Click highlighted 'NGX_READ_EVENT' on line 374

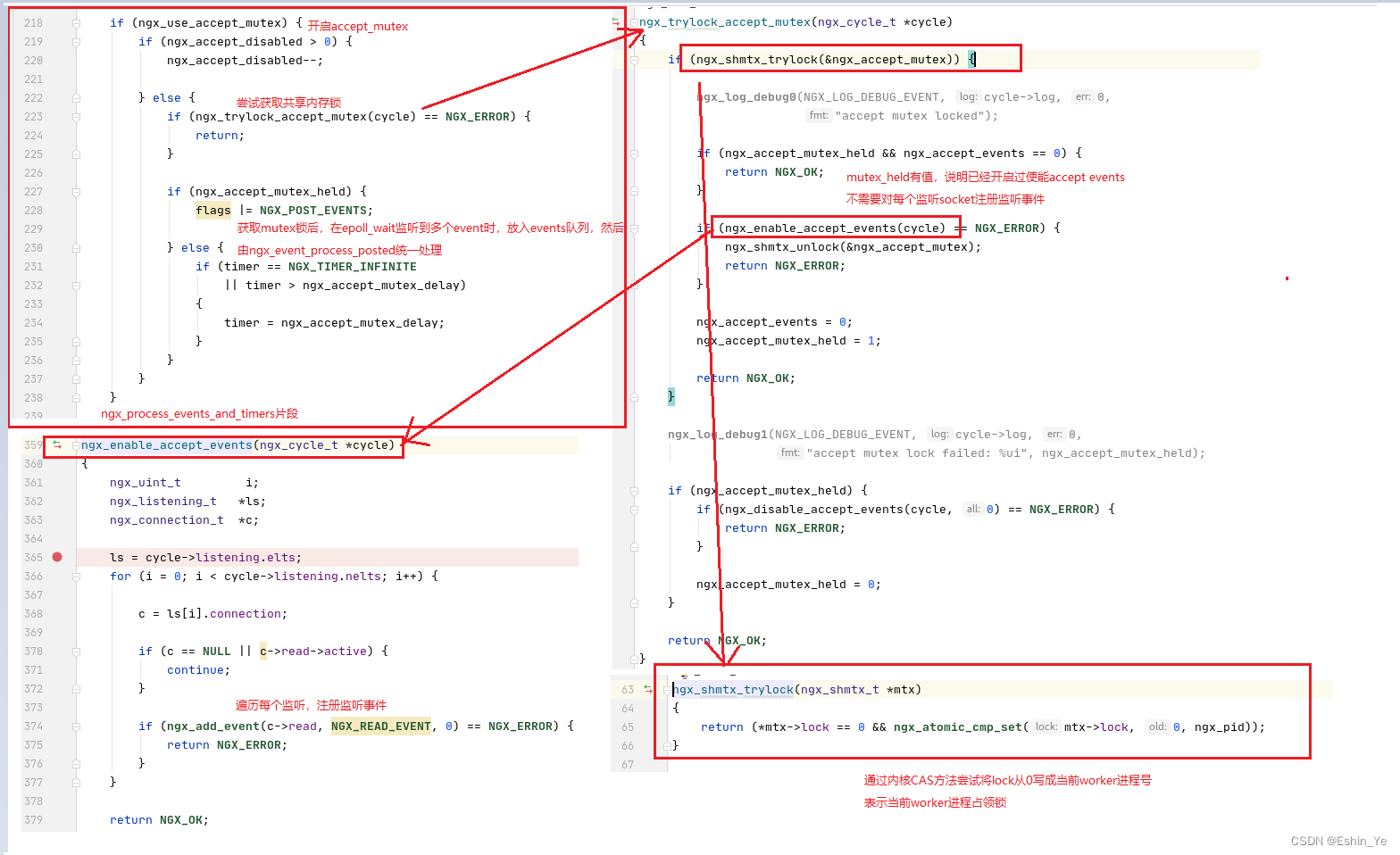(x=380, y=726)
